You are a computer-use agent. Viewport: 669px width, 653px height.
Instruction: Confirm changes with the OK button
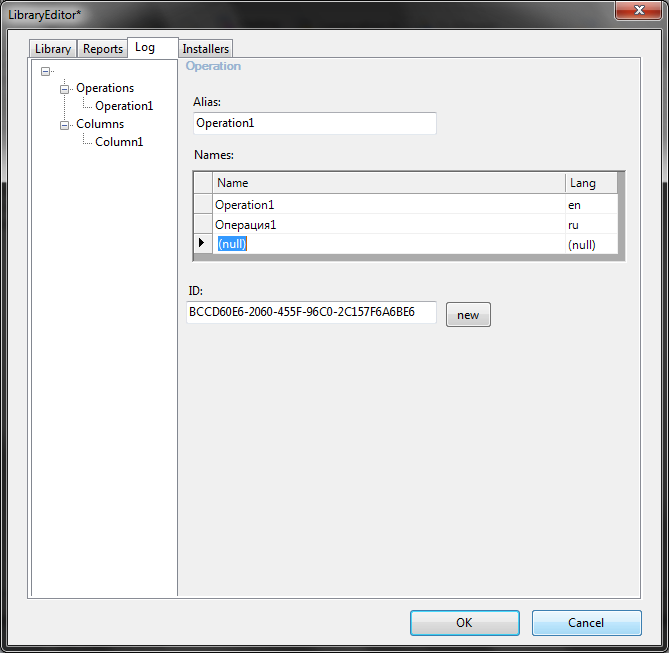pos(464,623)
